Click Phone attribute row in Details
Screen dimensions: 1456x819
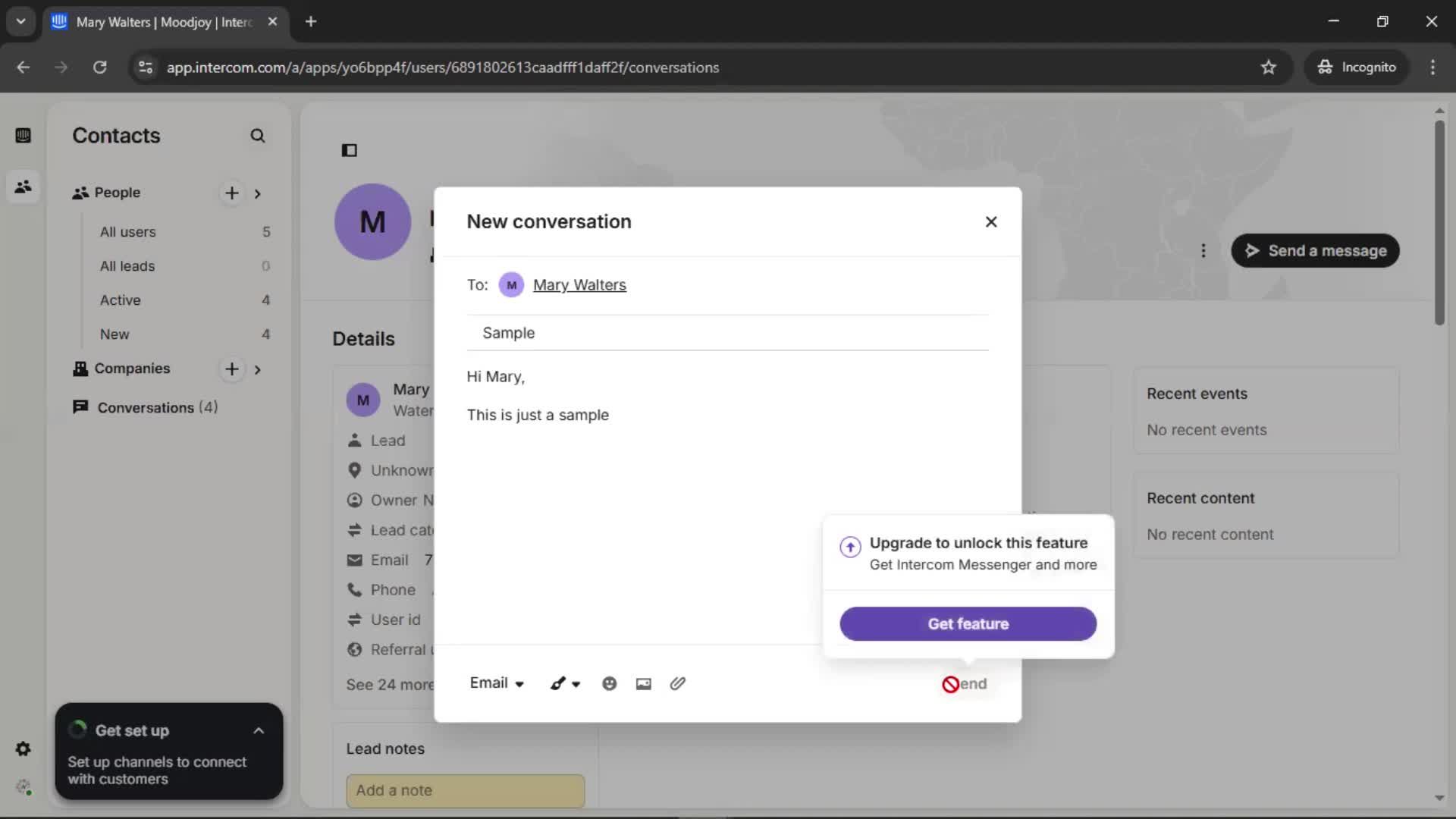(x=390, y=590)
